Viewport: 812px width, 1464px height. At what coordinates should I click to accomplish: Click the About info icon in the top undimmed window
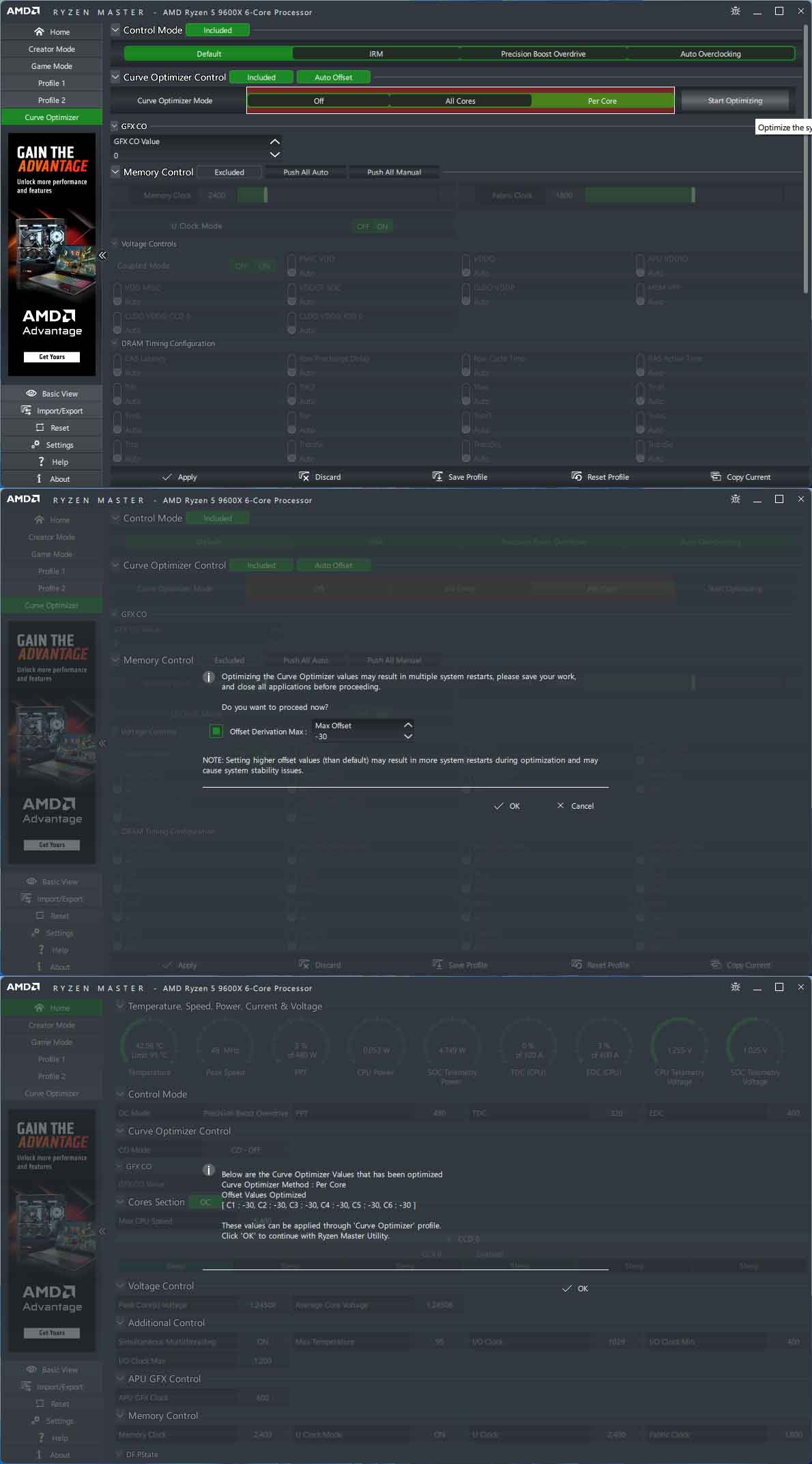click(39, 478)
